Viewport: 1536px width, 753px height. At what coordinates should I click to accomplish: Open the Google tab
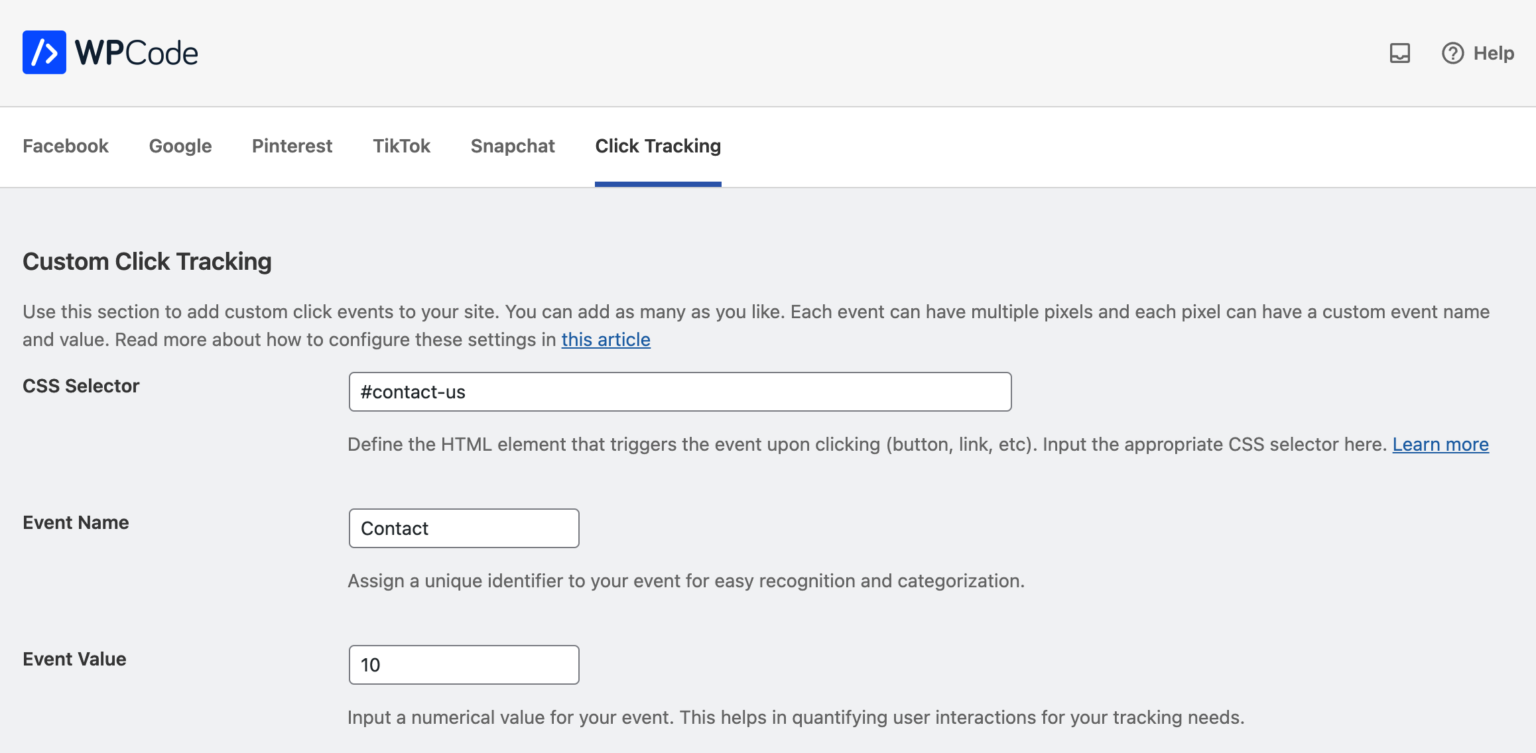click(180, 146)
